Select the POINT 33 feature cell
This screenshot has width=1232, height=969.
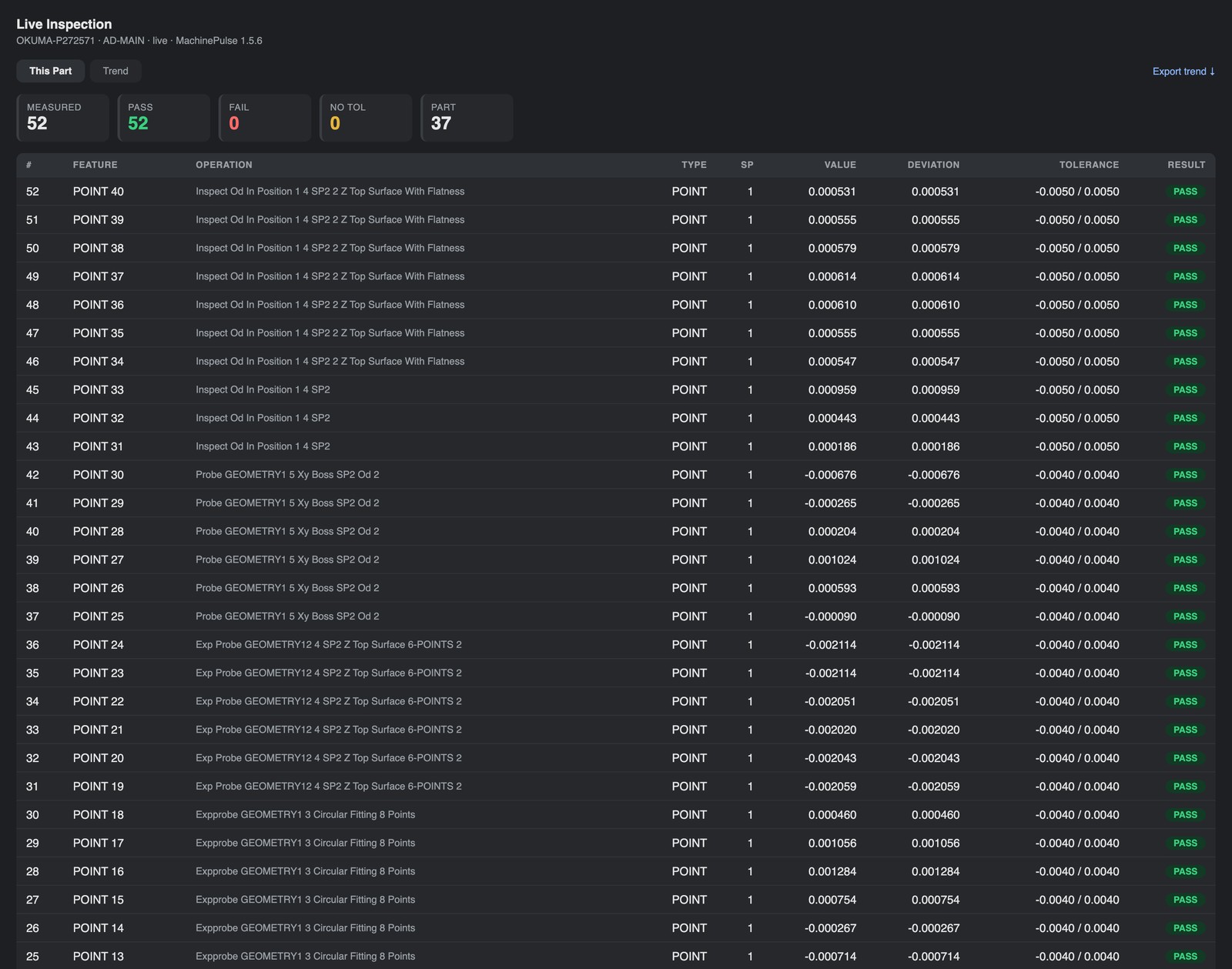tap(99, 390)
